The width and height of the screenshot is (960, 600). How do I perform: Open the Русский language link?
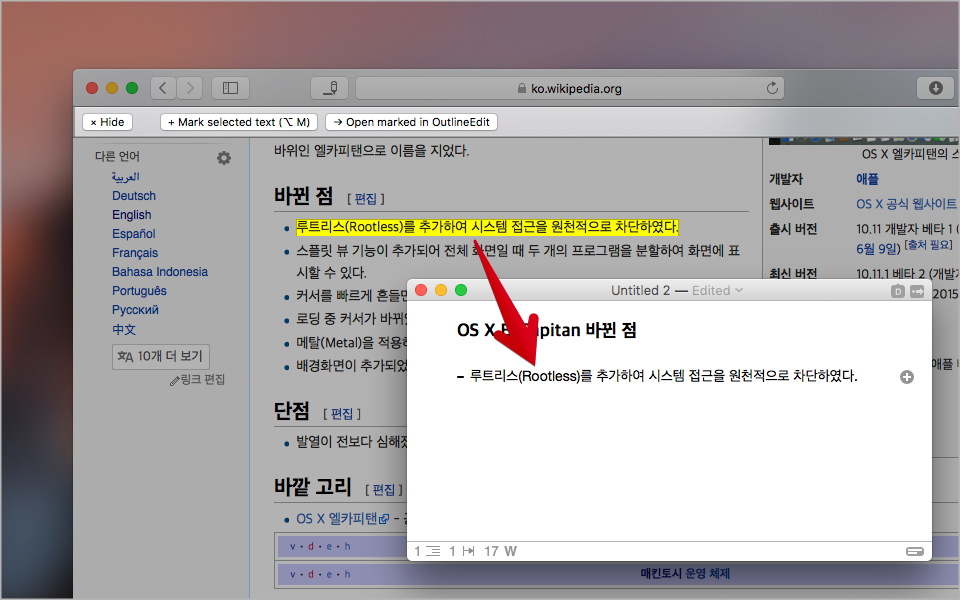click(135, 310)
